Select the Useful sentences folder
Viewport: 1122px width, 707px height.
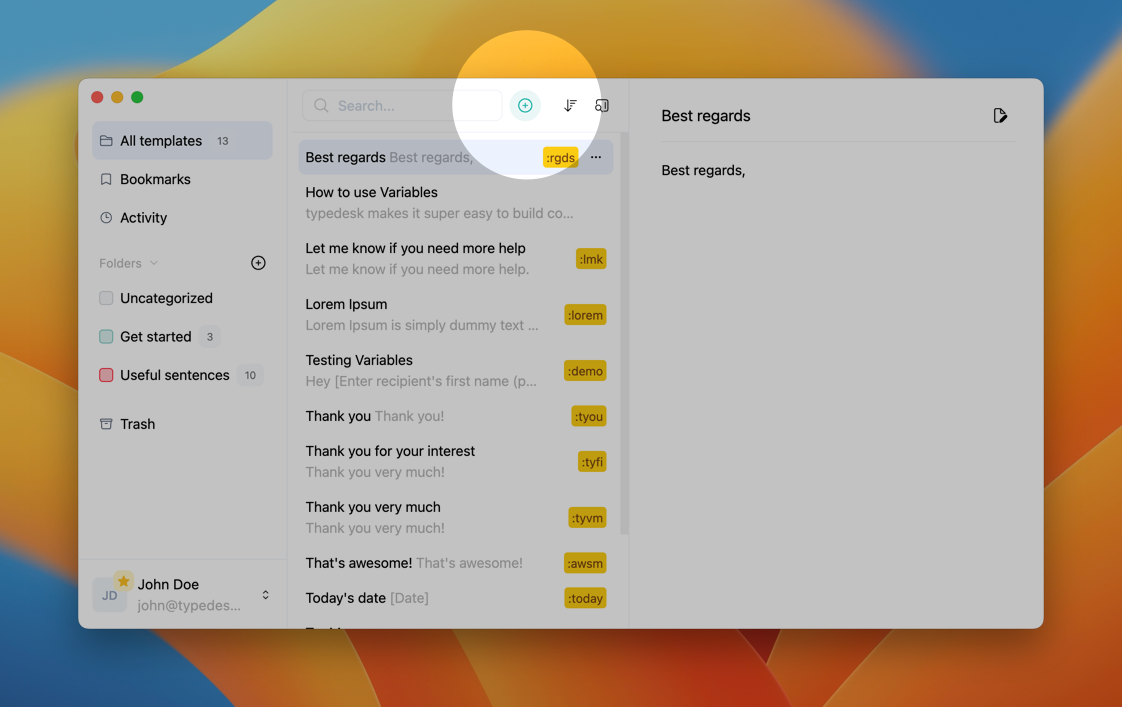click(x=174, y=375)
